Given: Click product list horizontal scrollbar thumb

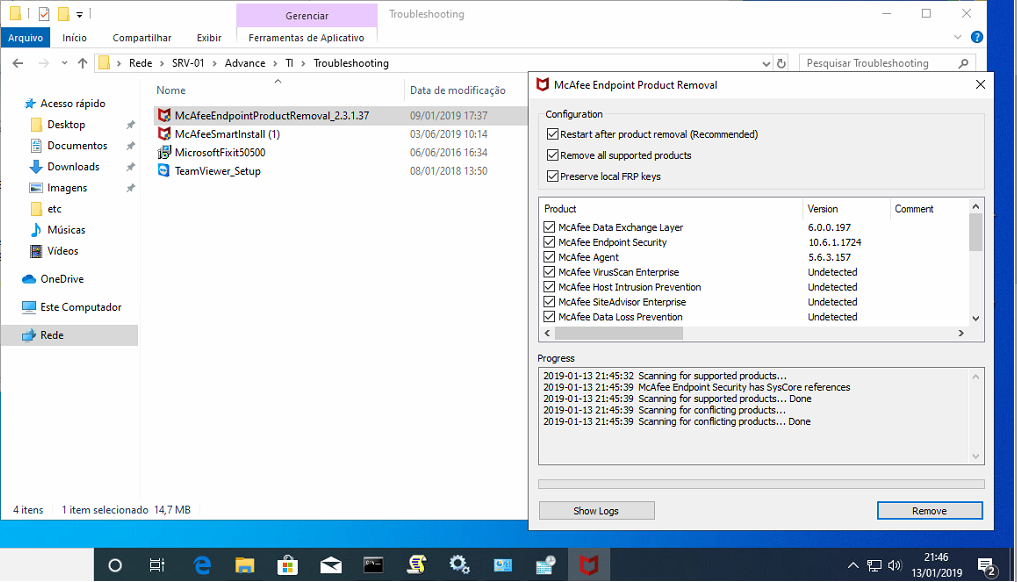Looking at the screenshot, I should point(618,333).
